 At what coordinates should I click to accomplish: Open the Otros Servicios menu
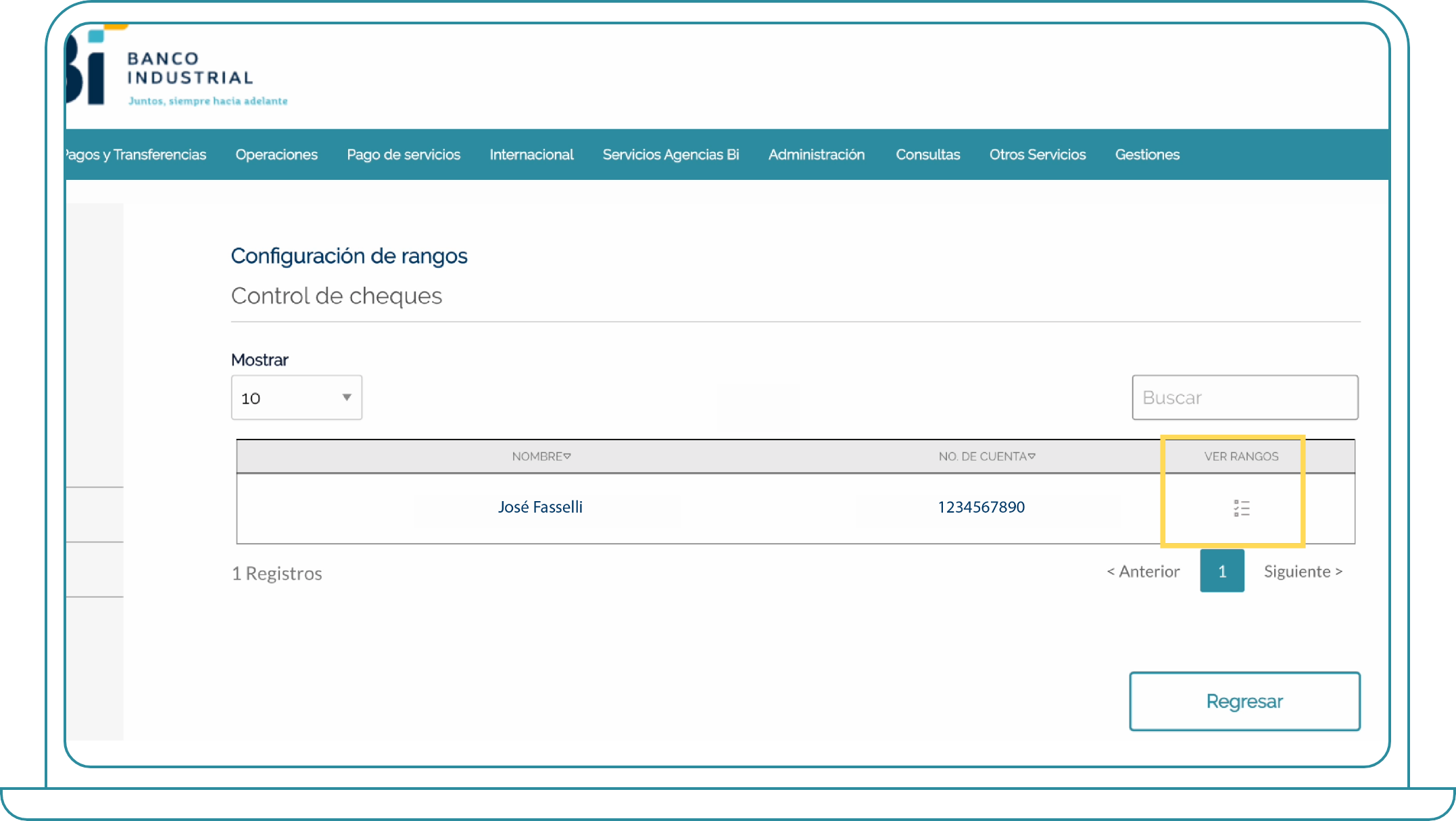[1038, 154]
